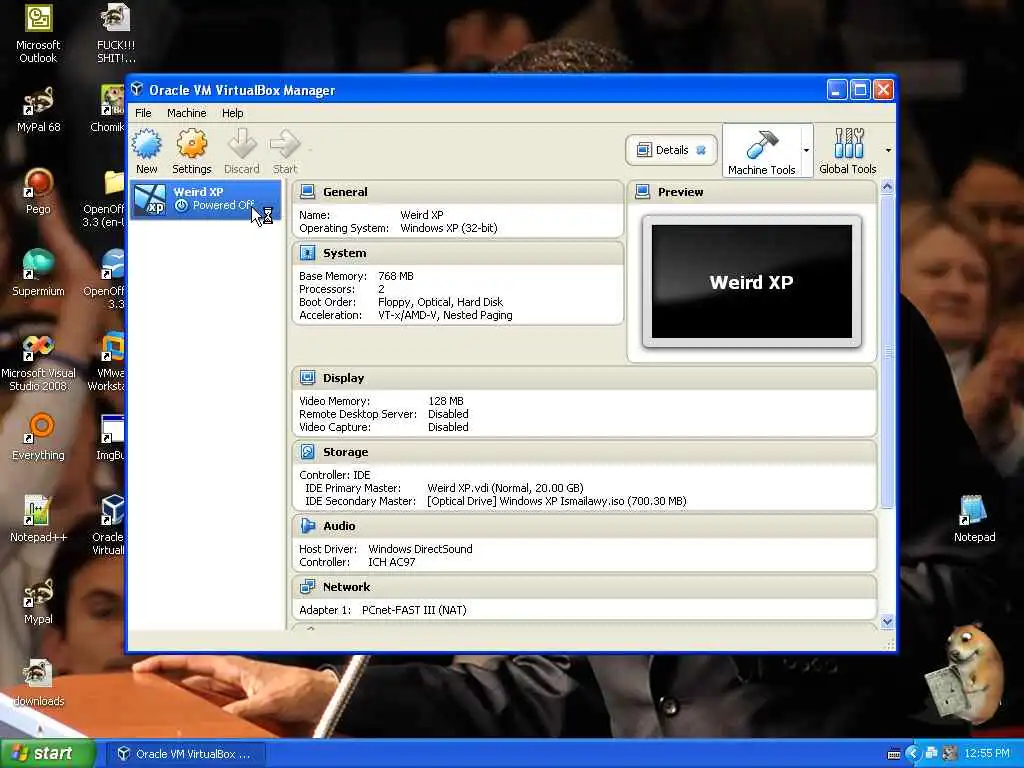
Task: Click 'VT-x/AMD-V, Nested Paging' text
Action: (445, 315)
